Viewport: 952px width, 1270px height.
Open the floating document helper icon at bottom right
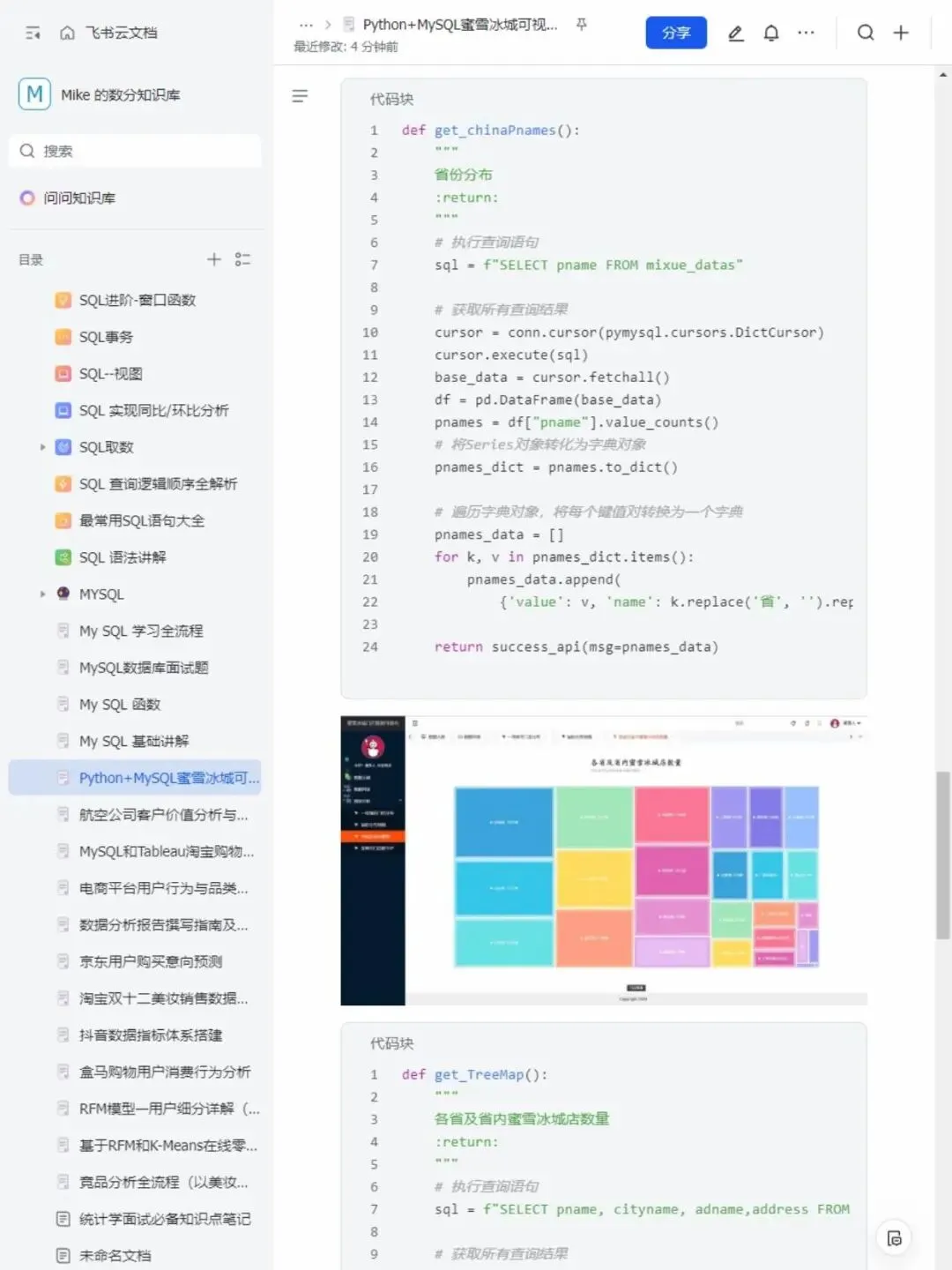pos(894,1237)
